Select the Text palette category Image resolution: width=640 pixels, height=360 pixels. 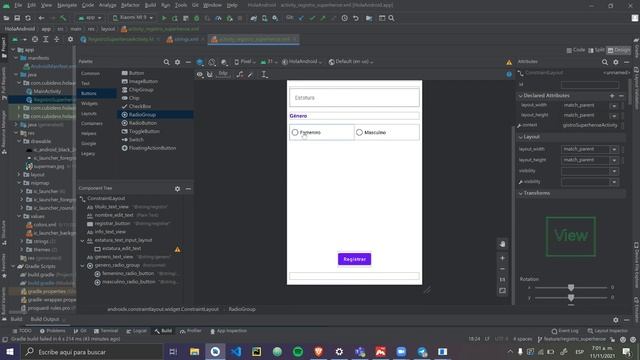point(85,83)
